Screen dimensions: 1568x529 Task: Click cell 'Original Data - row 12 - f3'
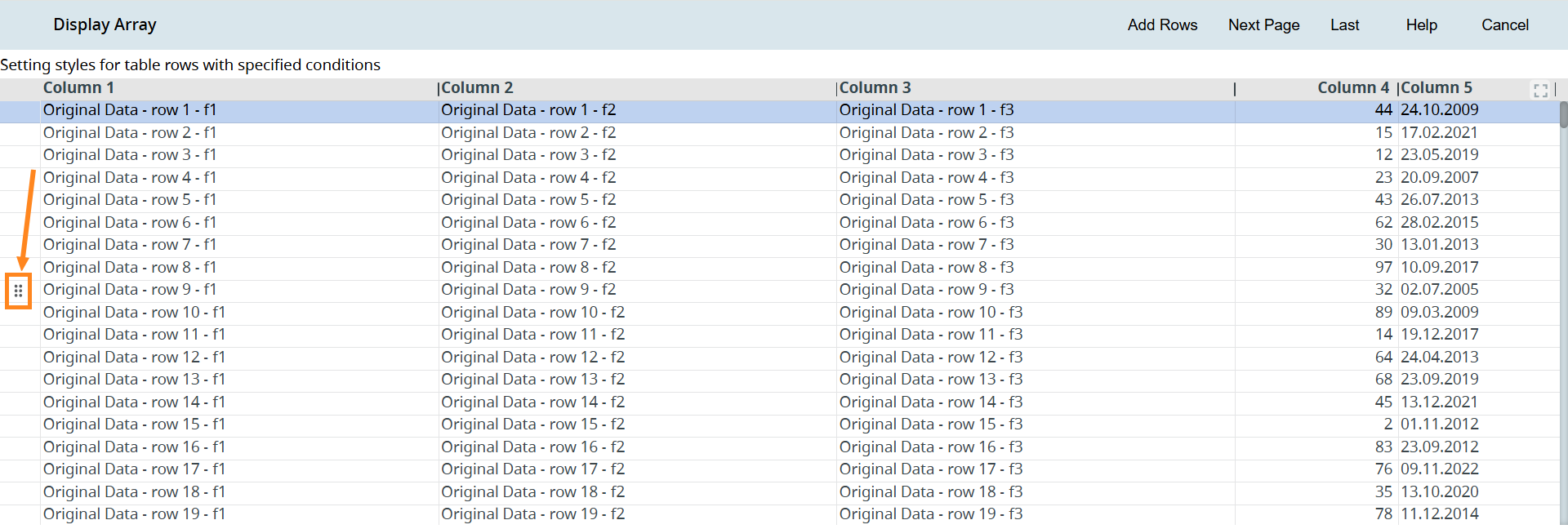pyautogui.click(x=930, y=358)
